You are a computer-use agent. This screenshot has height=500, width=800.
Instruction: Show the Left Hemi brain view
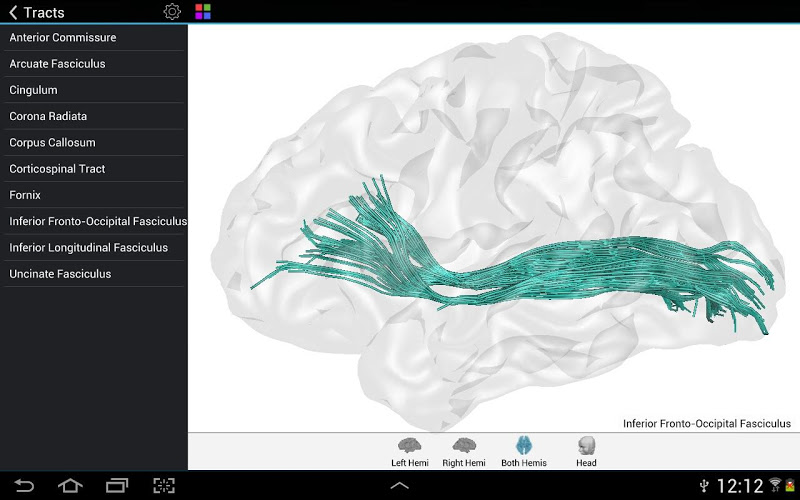click(409, 451)
